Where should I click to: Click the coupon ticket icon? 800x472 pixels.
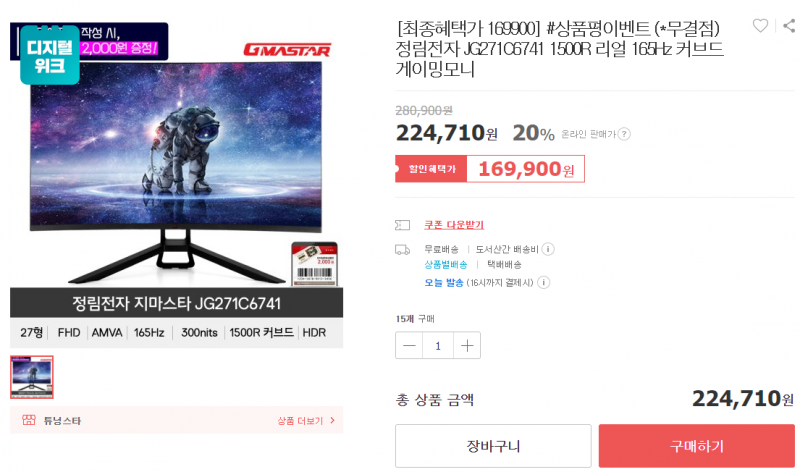[403, 225]
